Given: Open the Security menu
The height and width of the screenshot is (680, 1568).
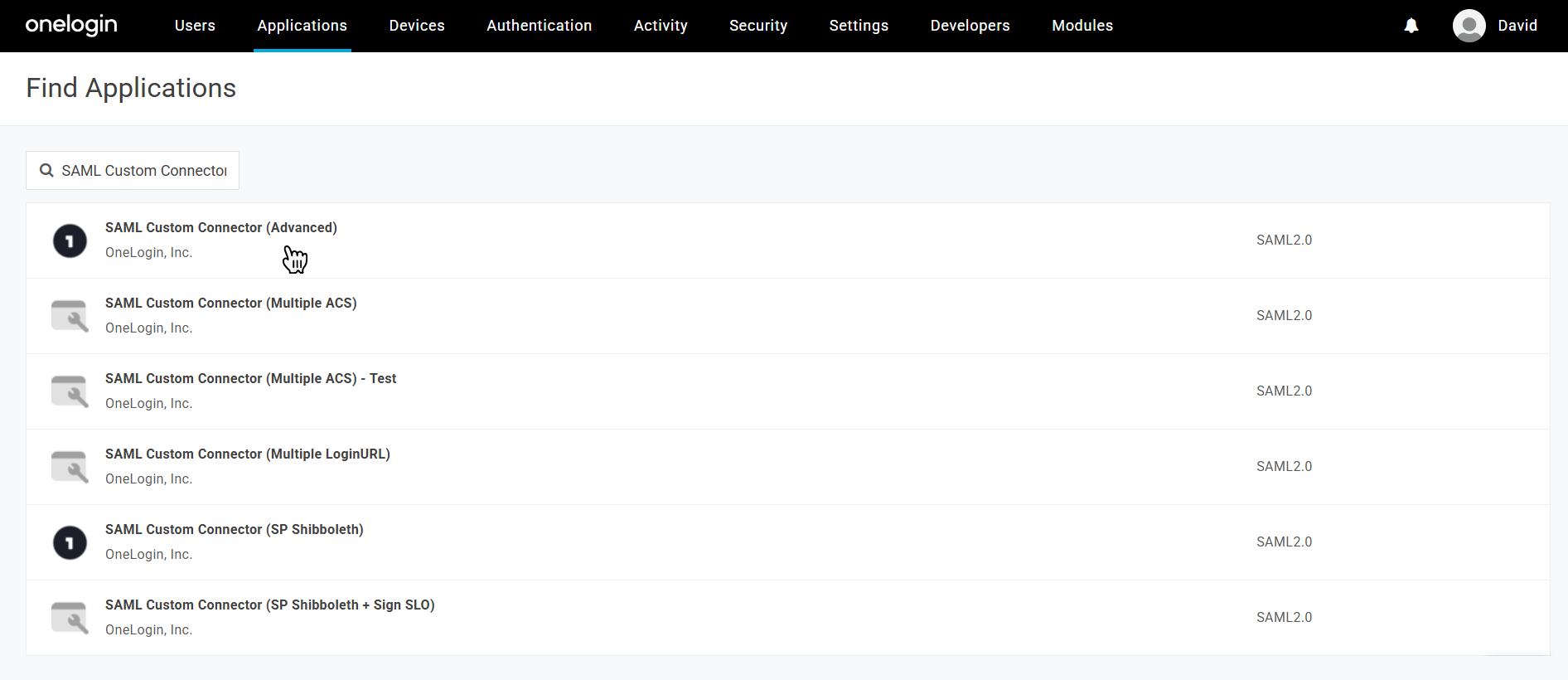Looking at the screenshot, I should pyautogui.click(x=758, y=26).
